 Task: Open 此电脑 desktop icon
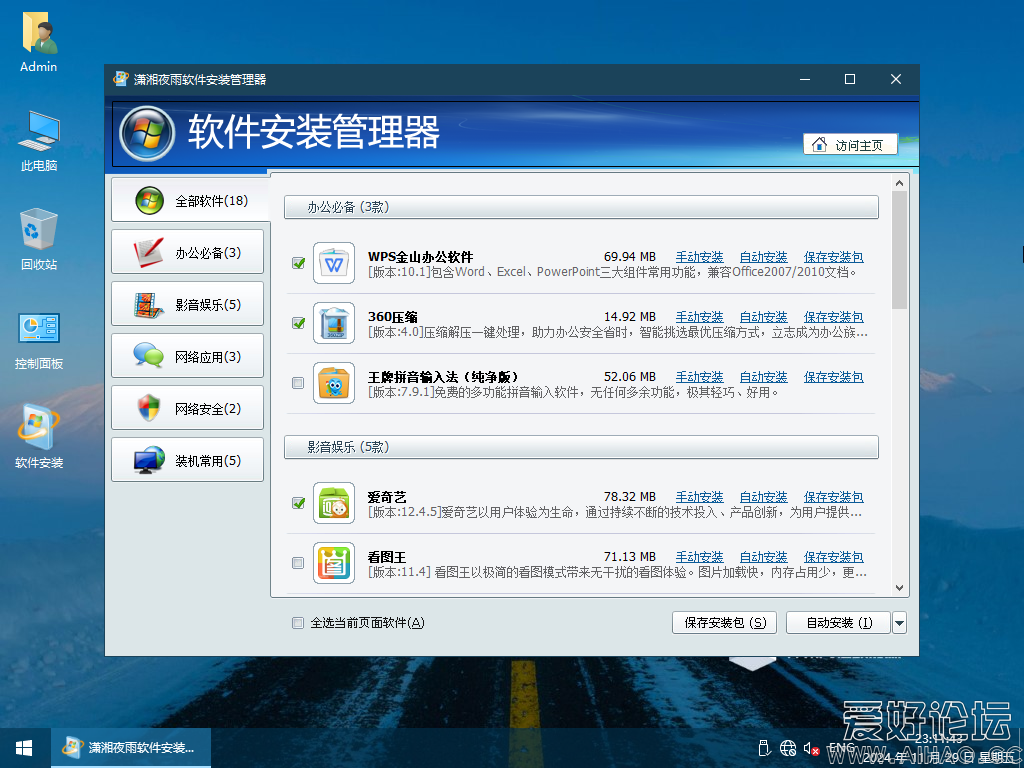39,141
